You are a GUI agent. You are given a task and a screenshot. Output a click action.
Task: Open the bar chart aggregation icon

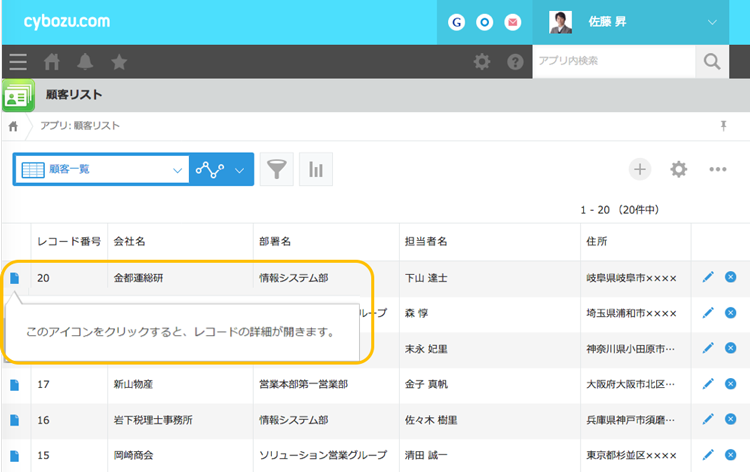point(316,170)
